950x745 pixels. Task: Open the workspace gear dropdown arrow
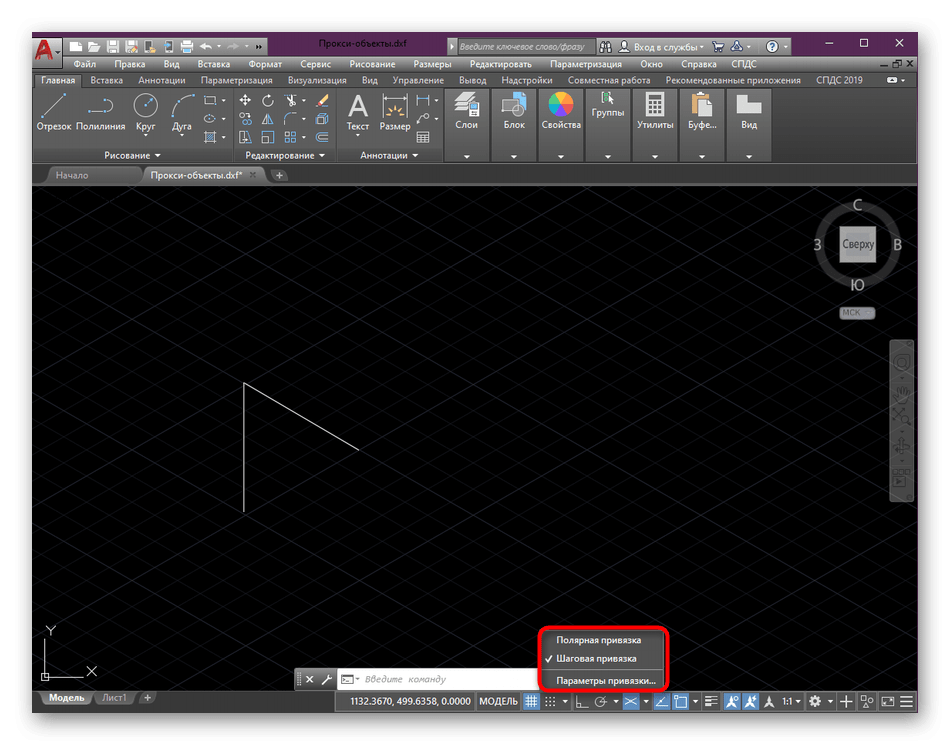coord(830,701)
